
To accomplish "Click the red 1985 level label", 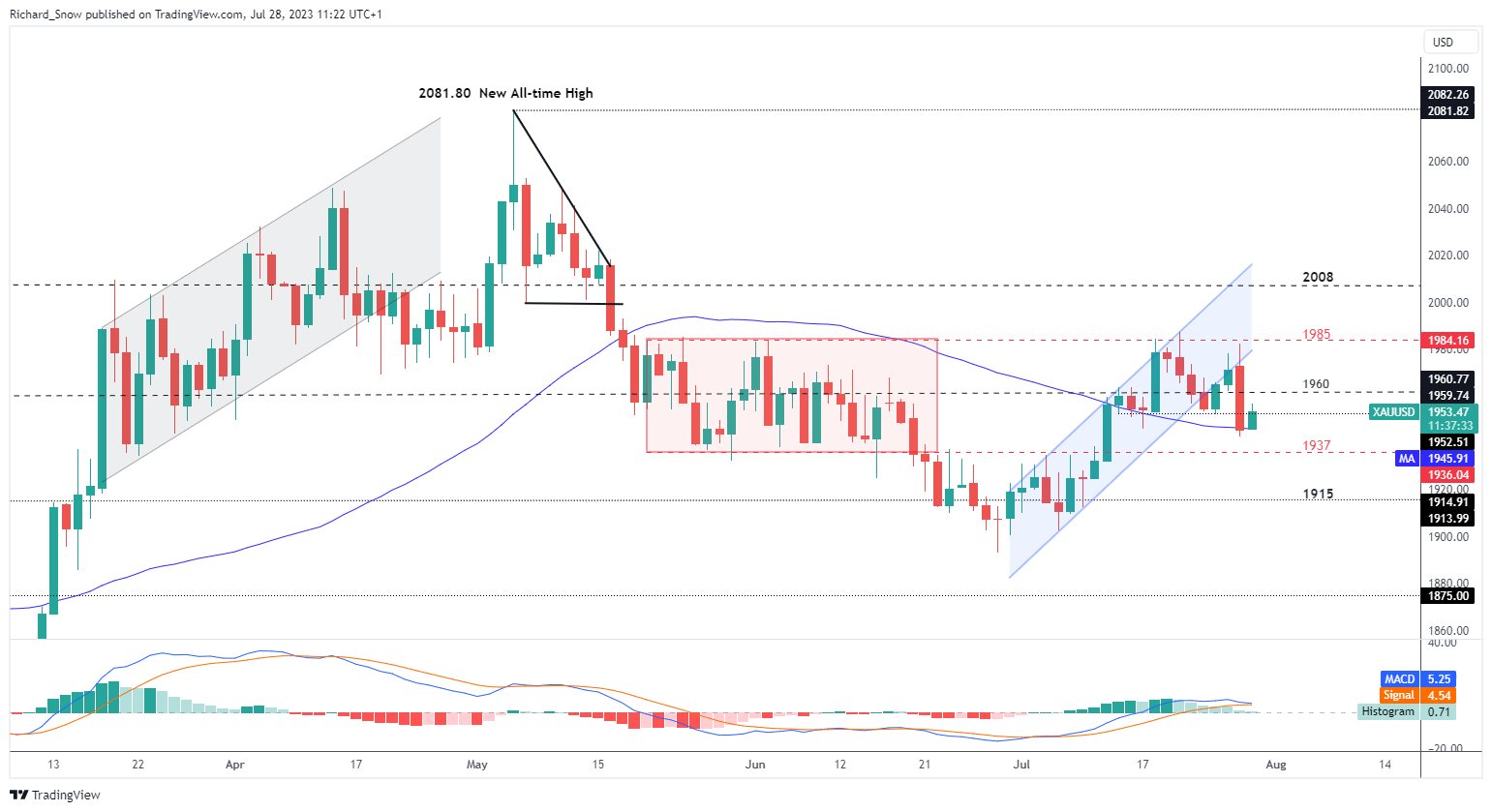I will 1316,334.
